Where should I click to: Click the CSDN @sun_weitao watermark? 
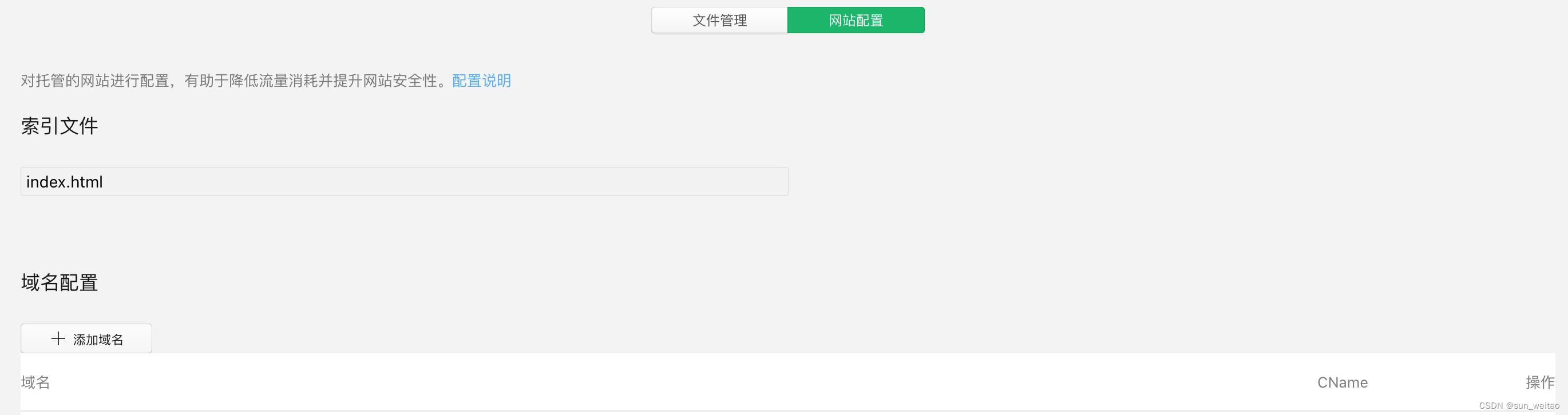coord(1519,406)
